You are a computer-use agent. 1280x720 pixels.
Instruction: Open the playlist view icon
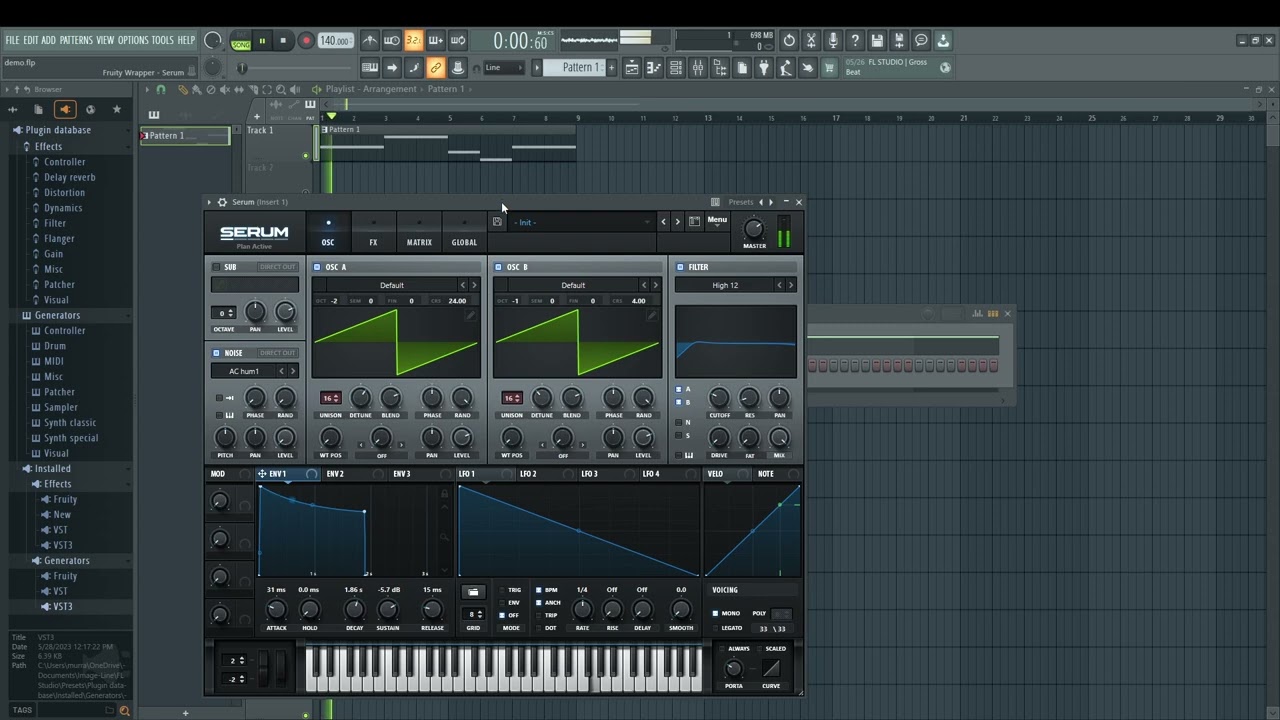[632, 68]
